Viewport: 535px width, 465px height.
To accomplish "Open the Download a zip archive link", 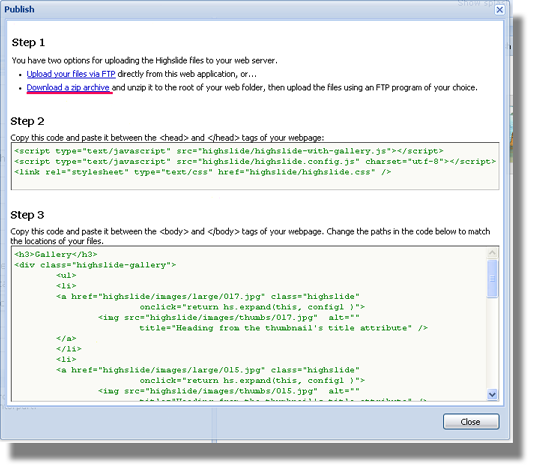I will pyautogui.click(x=68, y=88).
